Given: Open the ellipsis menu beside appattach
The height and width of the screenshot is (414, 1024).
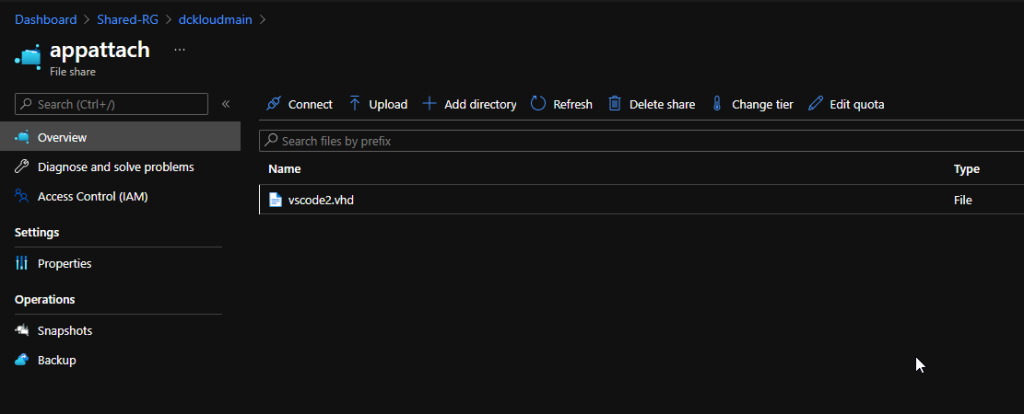Looking at the screenshot, I should click(180, 50).
